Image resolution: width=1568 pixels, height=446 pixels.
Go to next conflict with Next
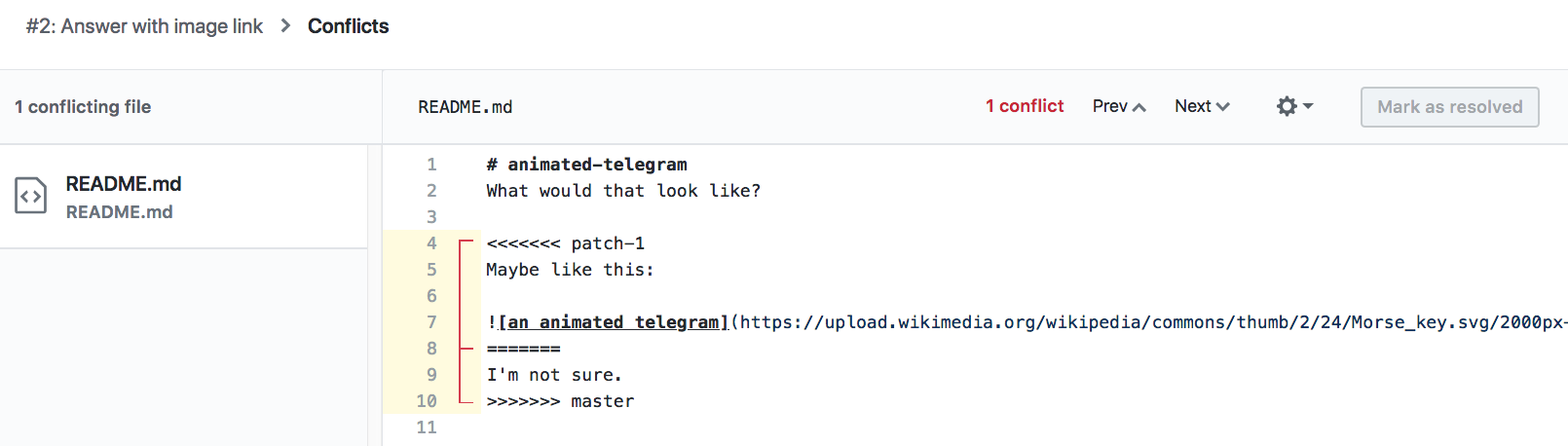point(1202,106)
